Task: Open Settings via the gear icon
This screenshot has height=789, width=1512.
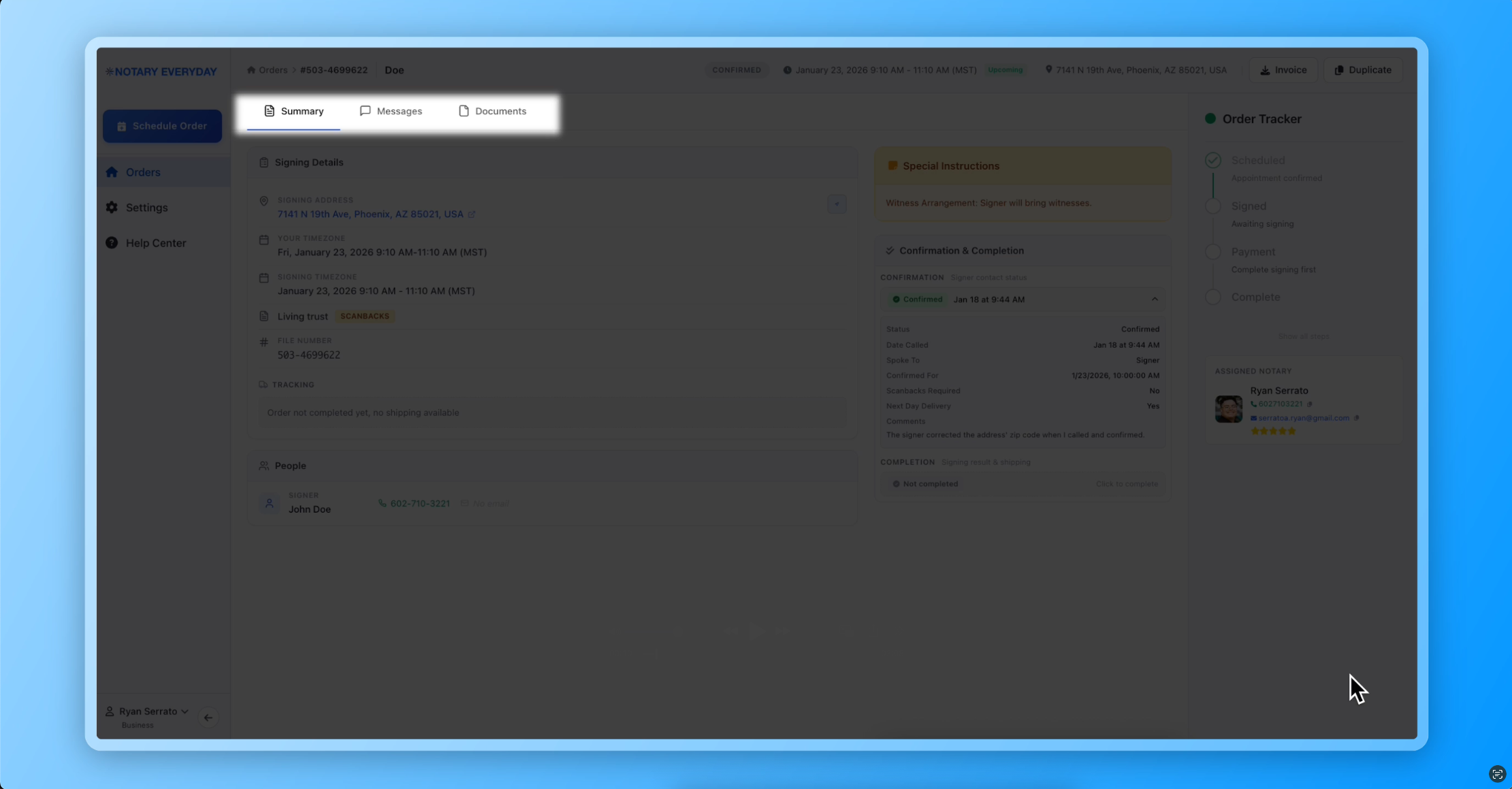Action: [112, 208]
